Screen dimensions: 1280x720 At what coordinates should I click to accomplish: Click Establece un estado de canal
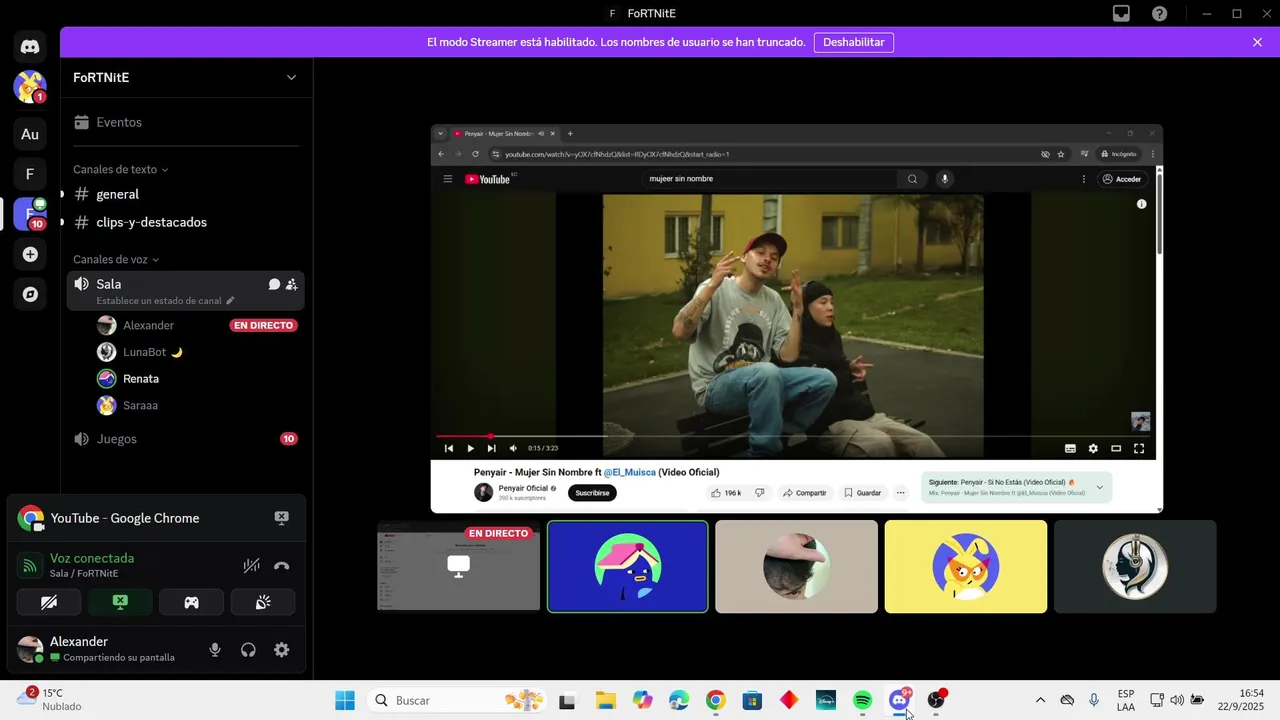166,301
